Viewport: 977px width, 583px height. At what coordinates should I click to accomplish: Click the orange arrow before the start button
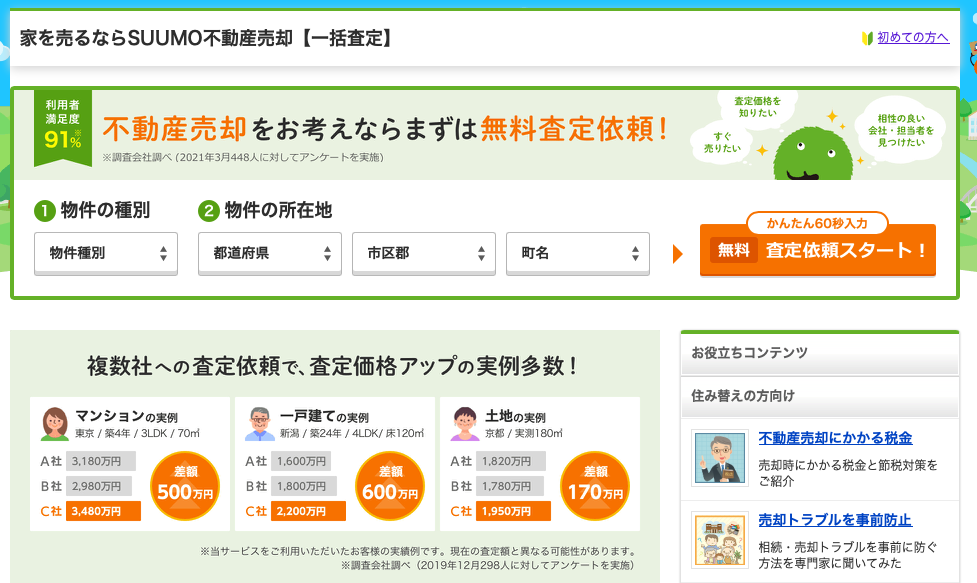click(678, 254)
